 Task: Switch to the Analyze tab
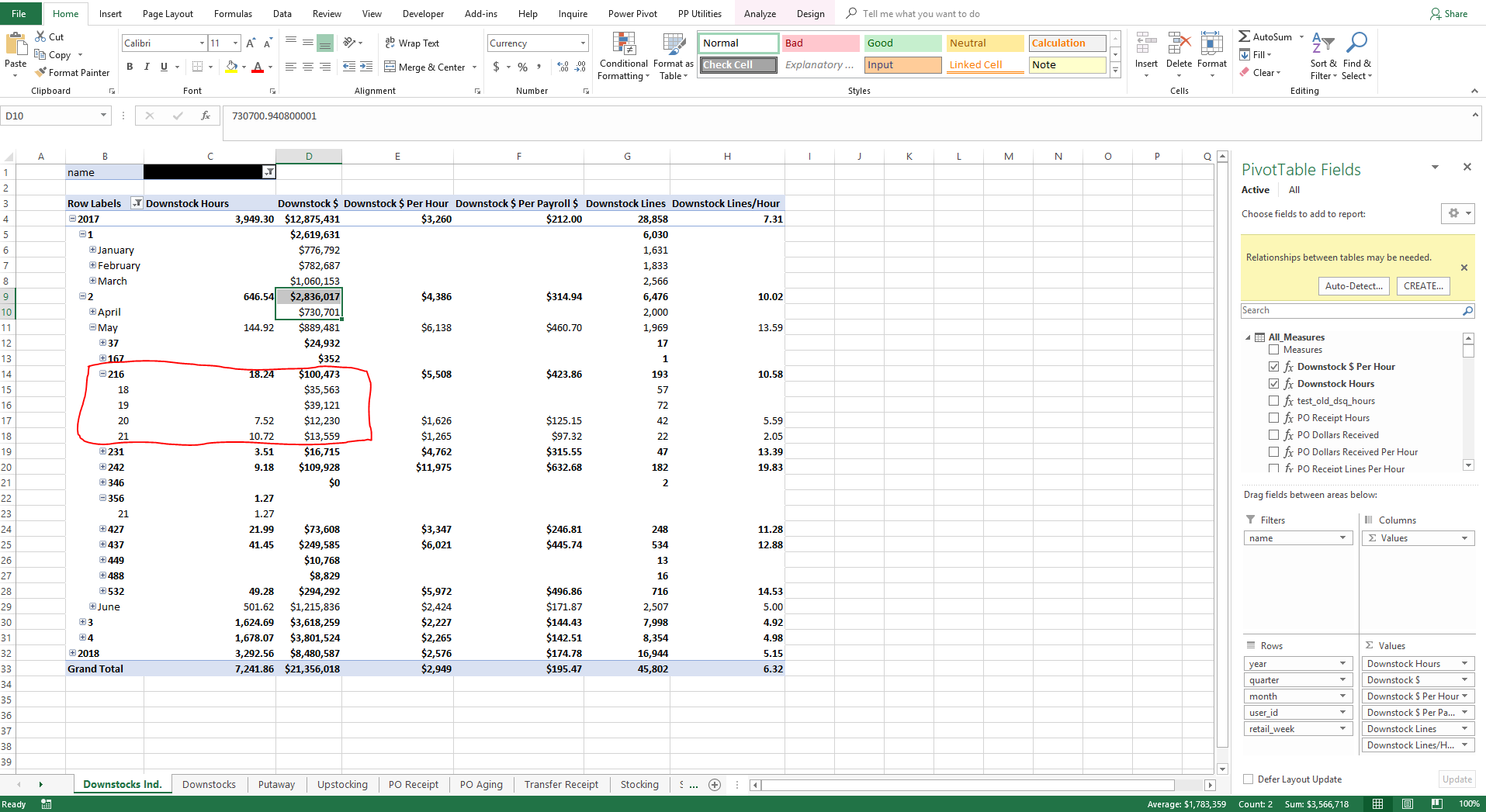click(x=760, y=13)
